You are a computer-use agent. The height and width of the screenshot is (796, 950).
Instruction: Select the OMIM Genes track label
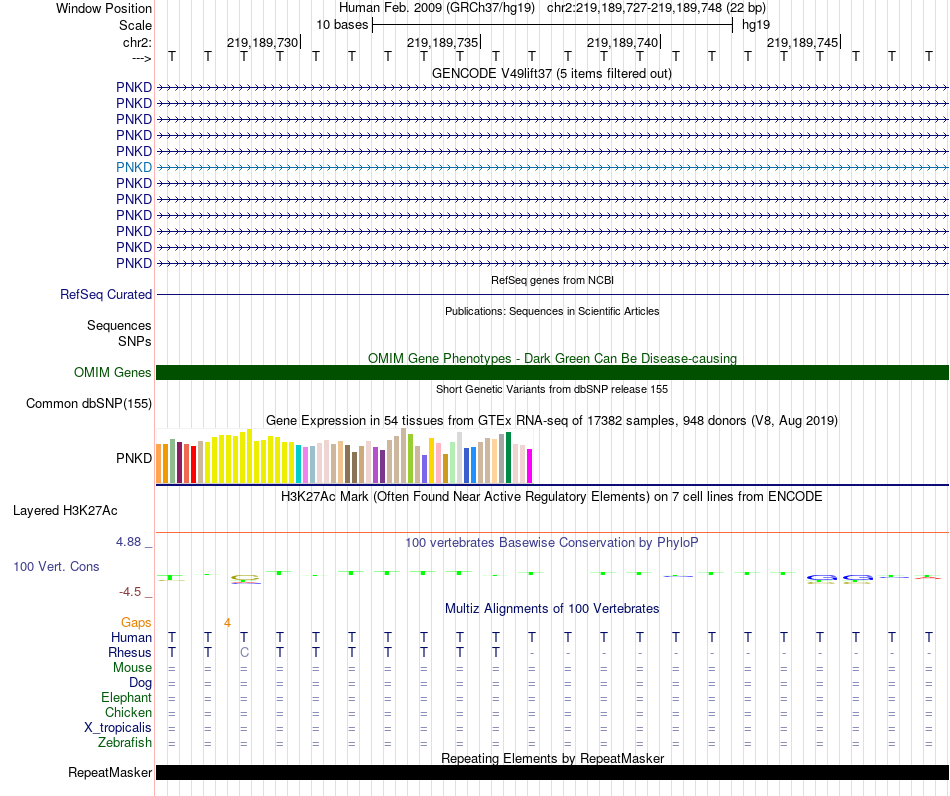113,373
